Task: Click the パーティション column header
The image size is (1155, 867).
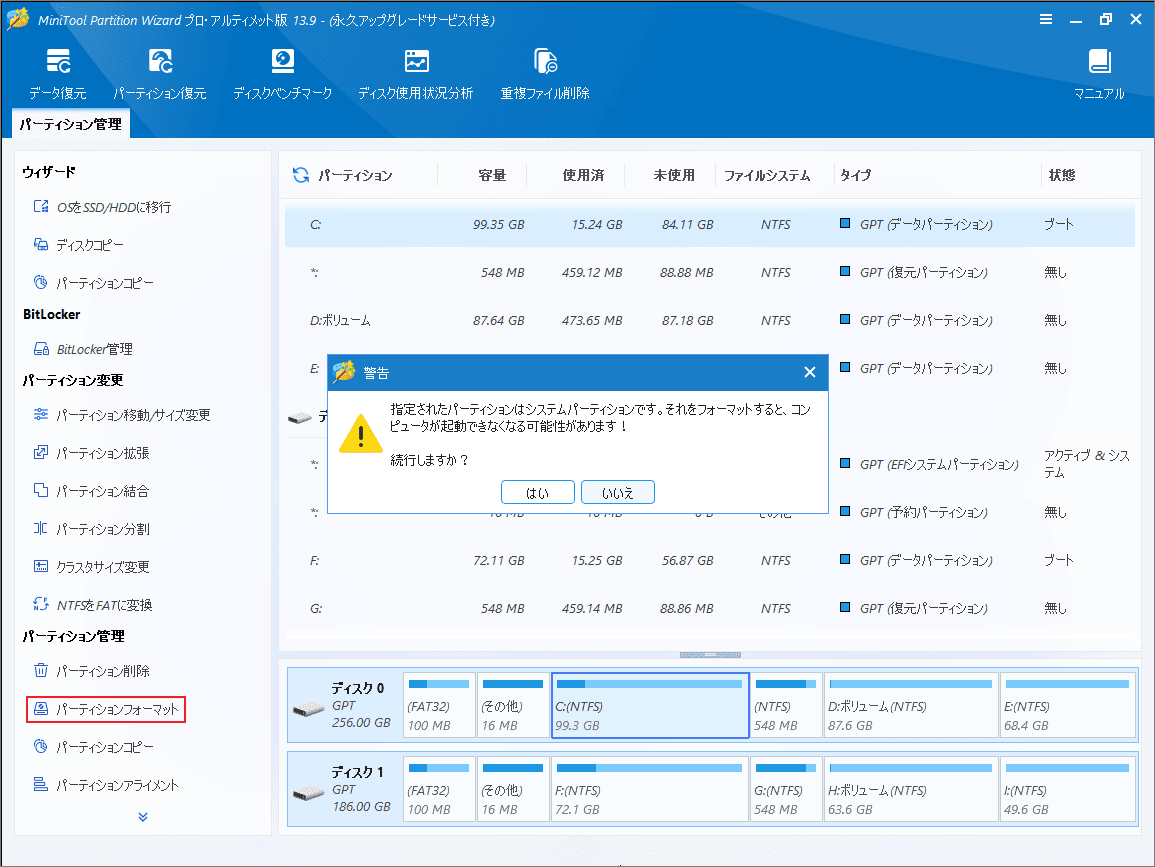Action: (x=355, y=175)
